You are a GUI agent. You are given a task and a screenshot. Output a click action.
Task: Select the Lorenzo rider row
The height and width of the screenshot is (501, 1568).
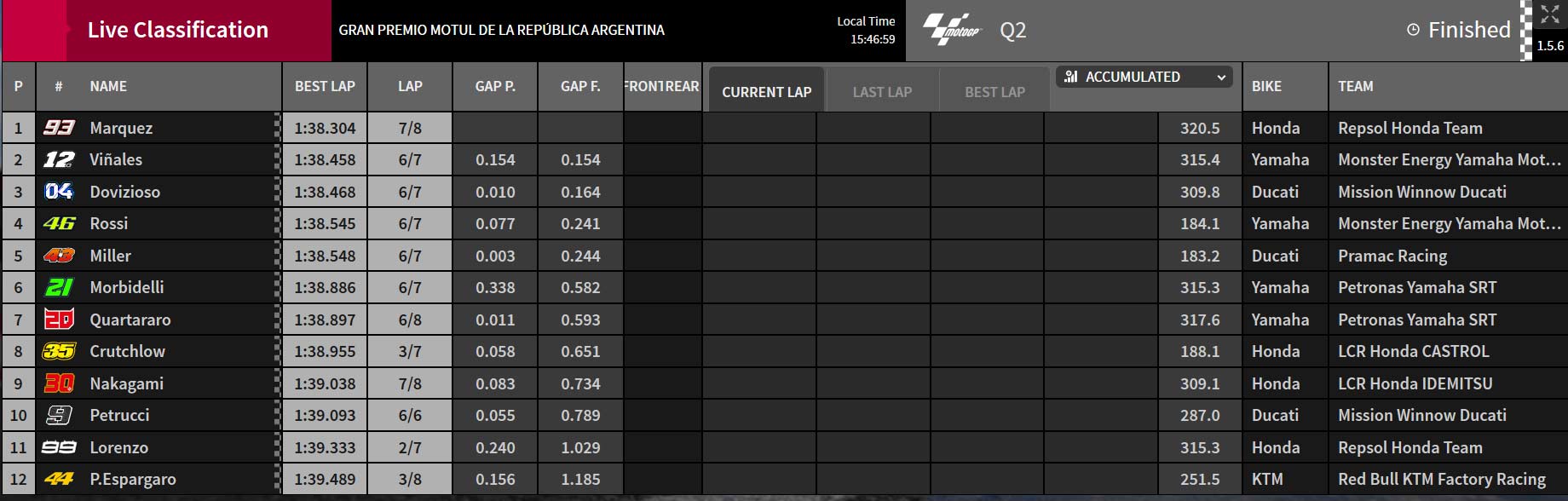784,447
